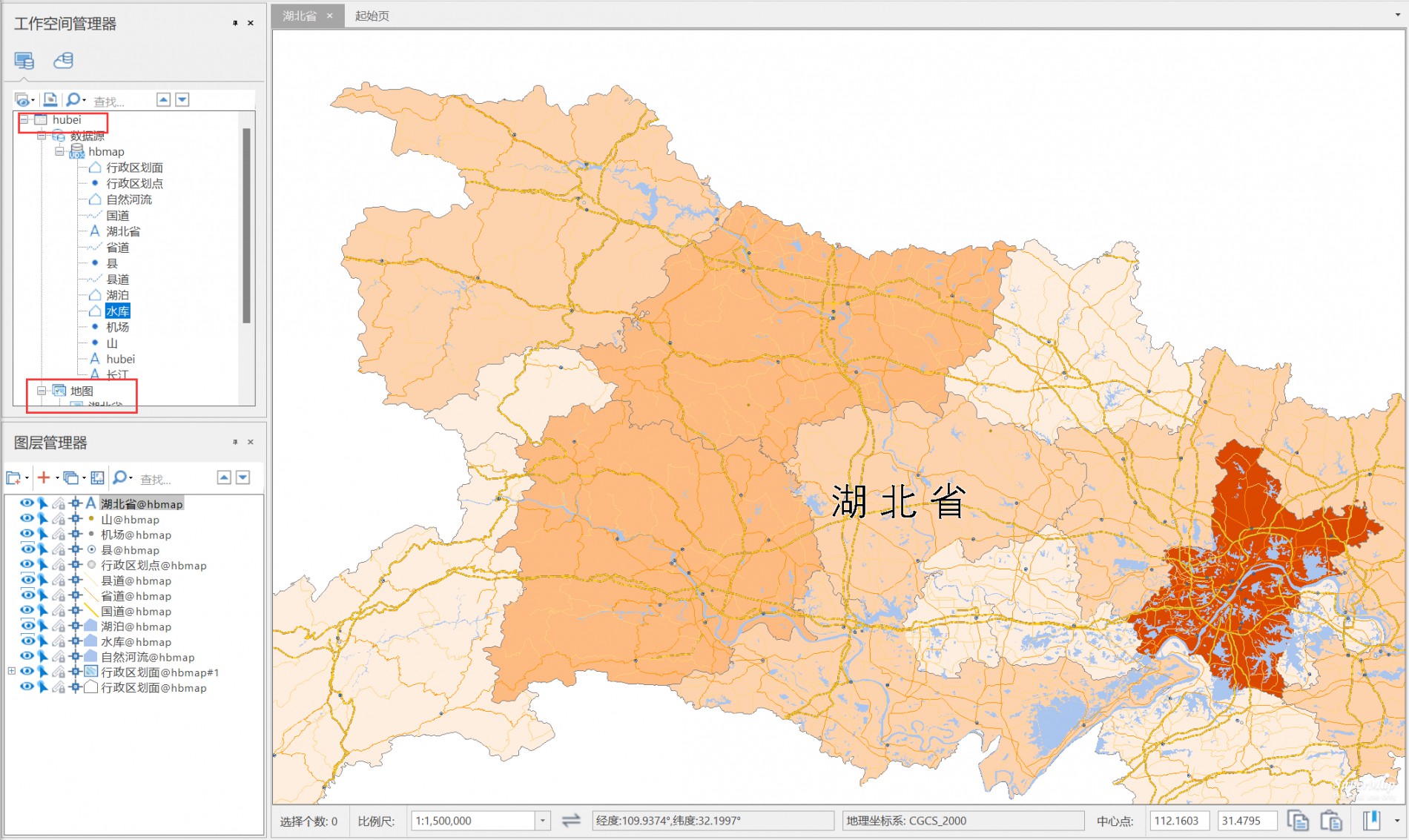
Task: Select the 机场 dataset in workspace tree
Action: 117,327
